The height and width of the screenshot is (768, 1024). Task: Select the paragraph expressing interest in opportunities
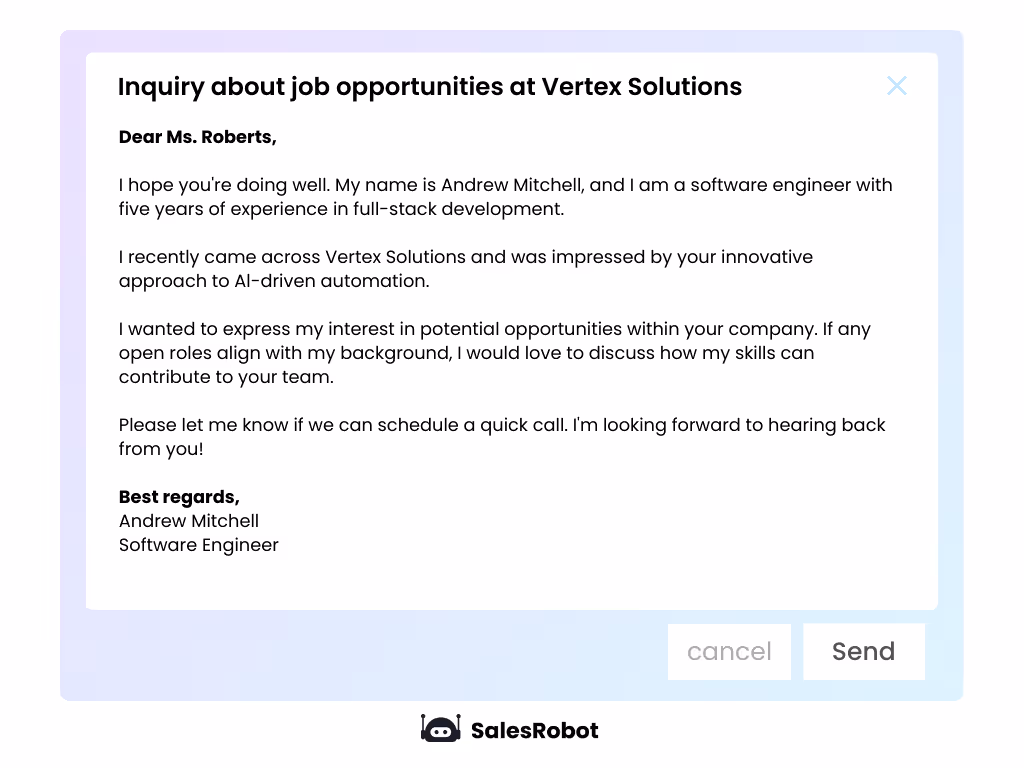[494, 352]
